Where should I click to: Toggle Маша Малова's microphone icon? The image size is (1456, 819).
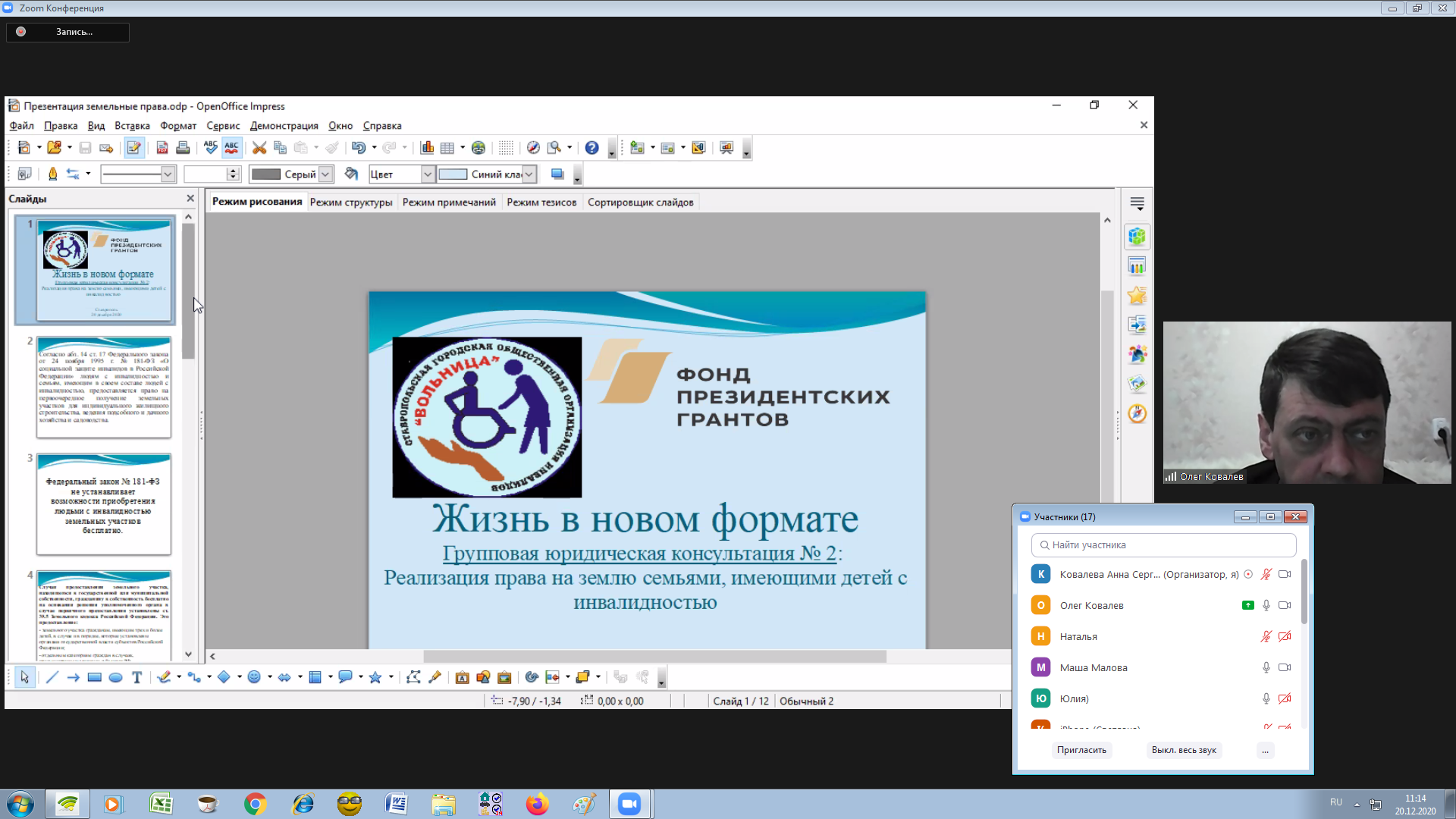[x=1266, y=667]
